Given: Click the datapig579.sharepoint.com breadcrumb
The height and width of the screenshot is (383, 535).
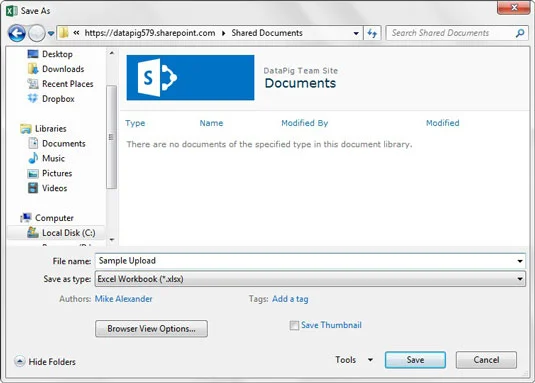Looking at the screenshot, I should (150, 33).
